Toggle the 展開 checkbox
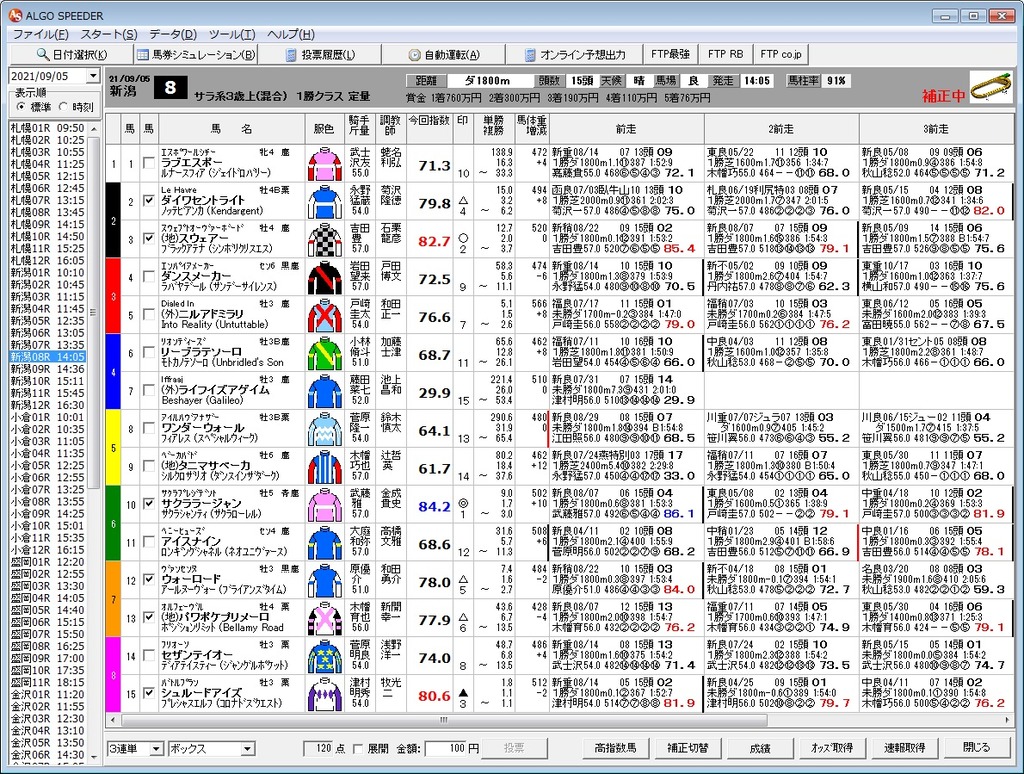 click(x=358, y=749)
